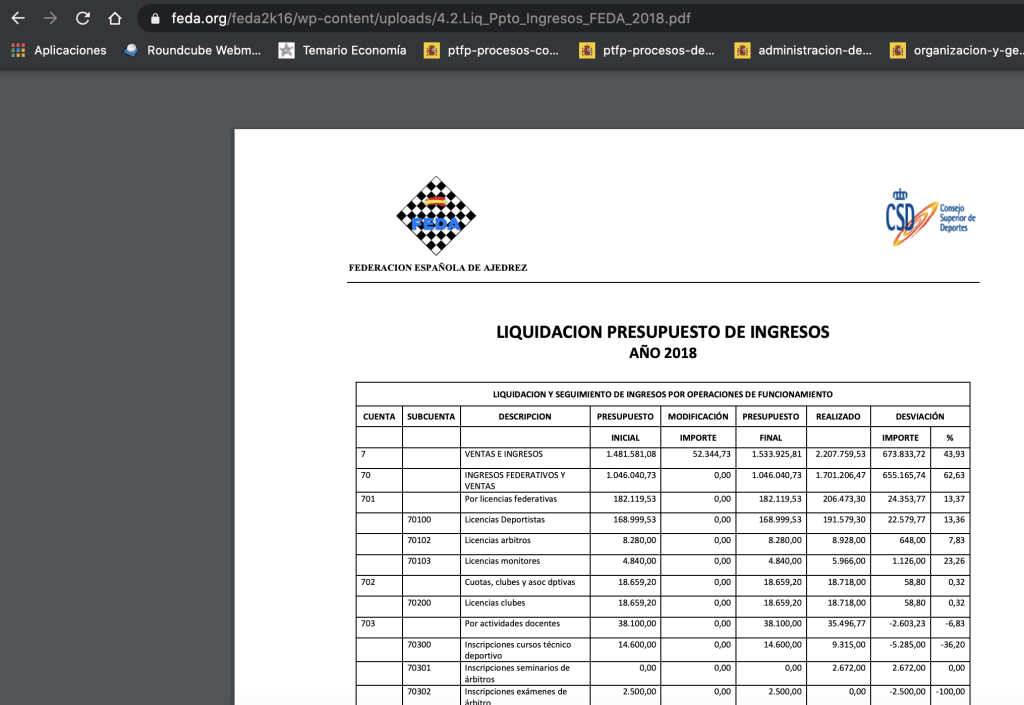Open the administracion-de bookmark

click(803, 50)
